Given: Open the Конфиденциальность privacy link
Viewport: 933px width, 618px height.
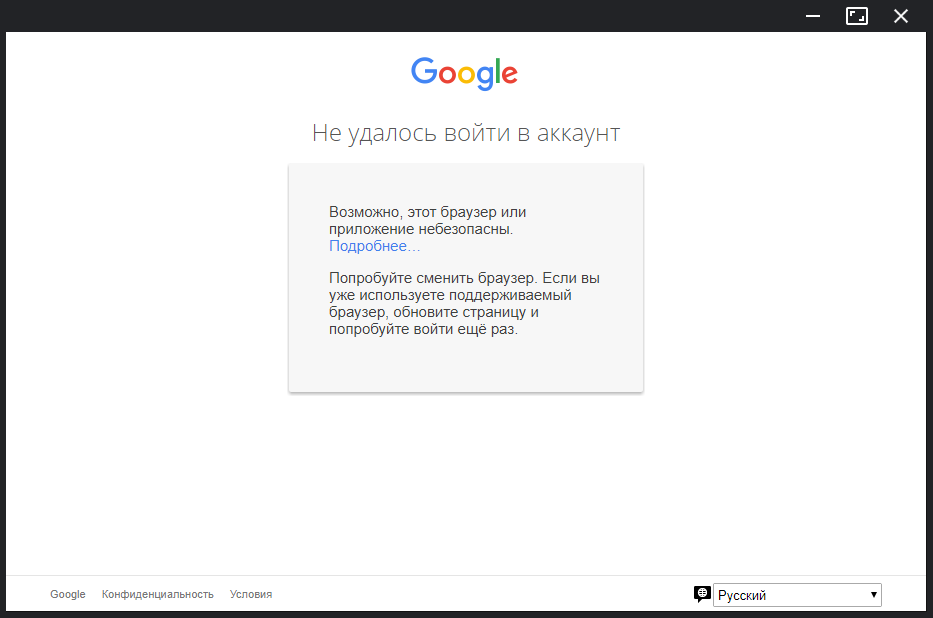Looking at the screenshot, I should 158,594.
